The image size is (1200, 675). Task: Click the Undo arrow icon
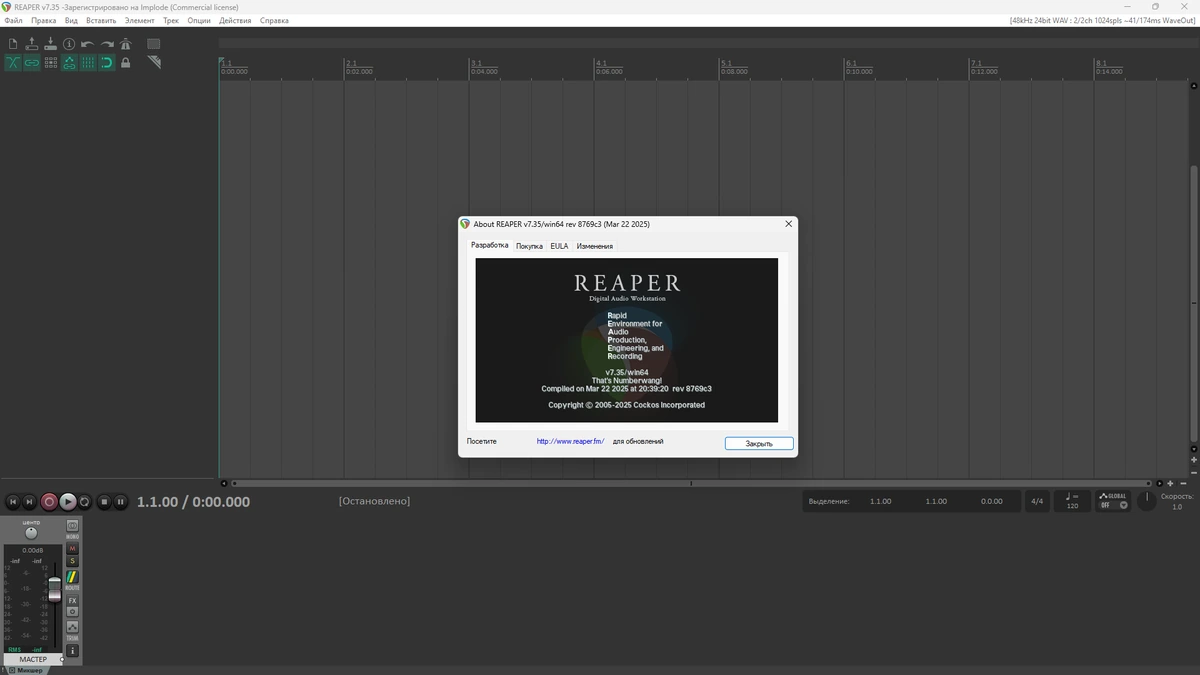[x=88, y=44]
